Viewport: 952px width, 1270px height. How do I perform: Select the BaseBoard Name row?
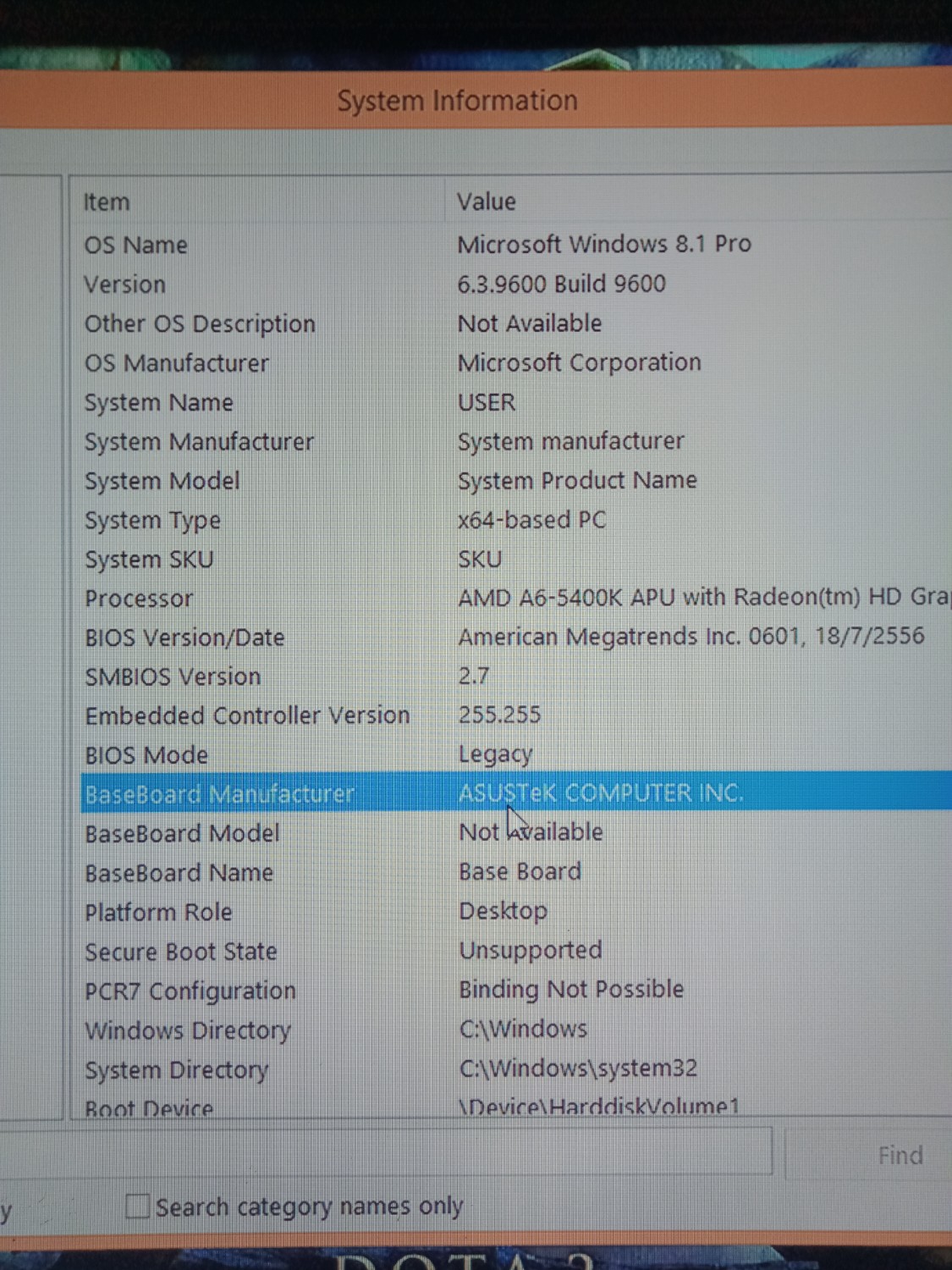point(515,872)
